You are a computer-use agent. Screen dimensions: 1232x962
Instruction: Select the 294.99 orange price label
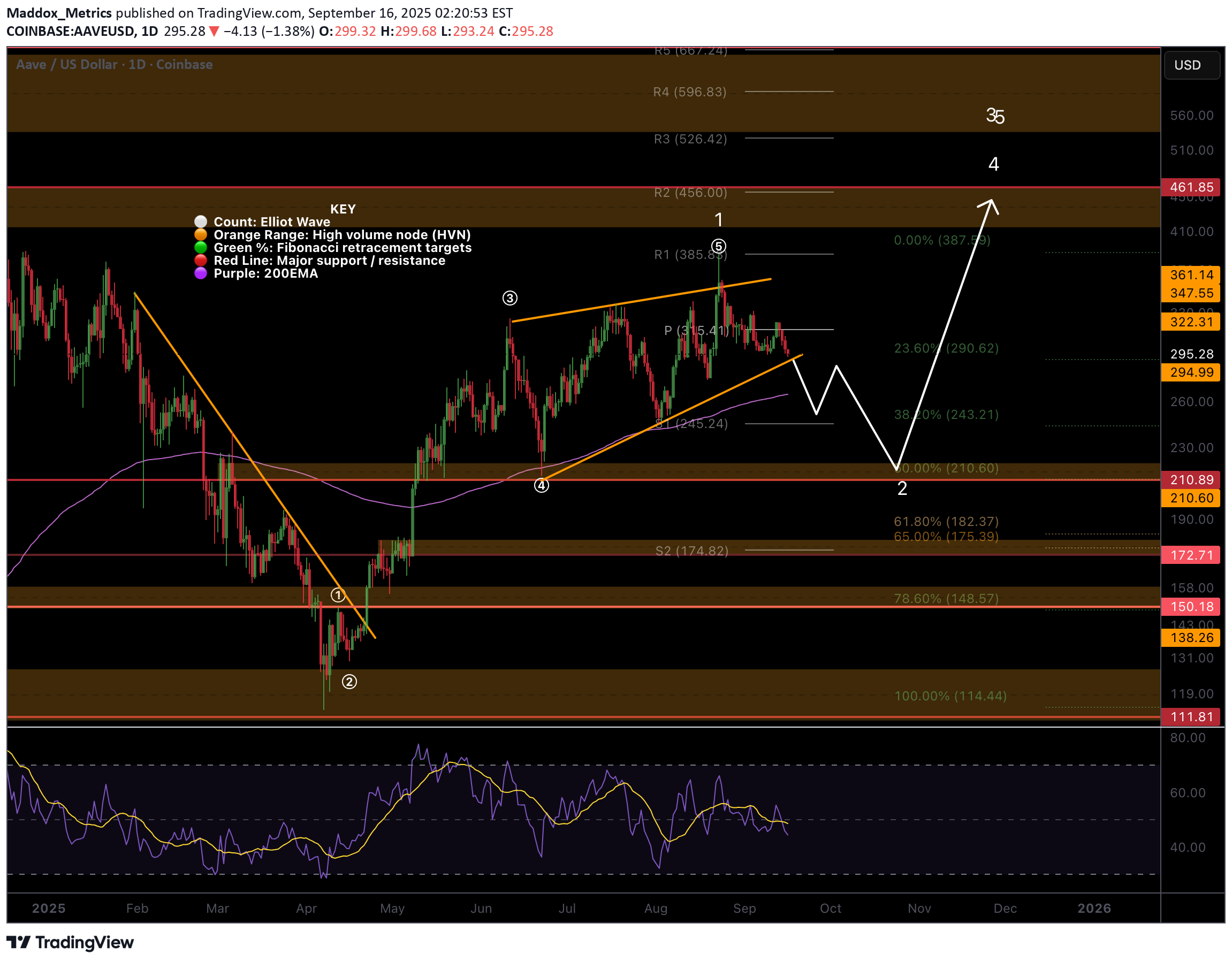(x=1191, y=372)
